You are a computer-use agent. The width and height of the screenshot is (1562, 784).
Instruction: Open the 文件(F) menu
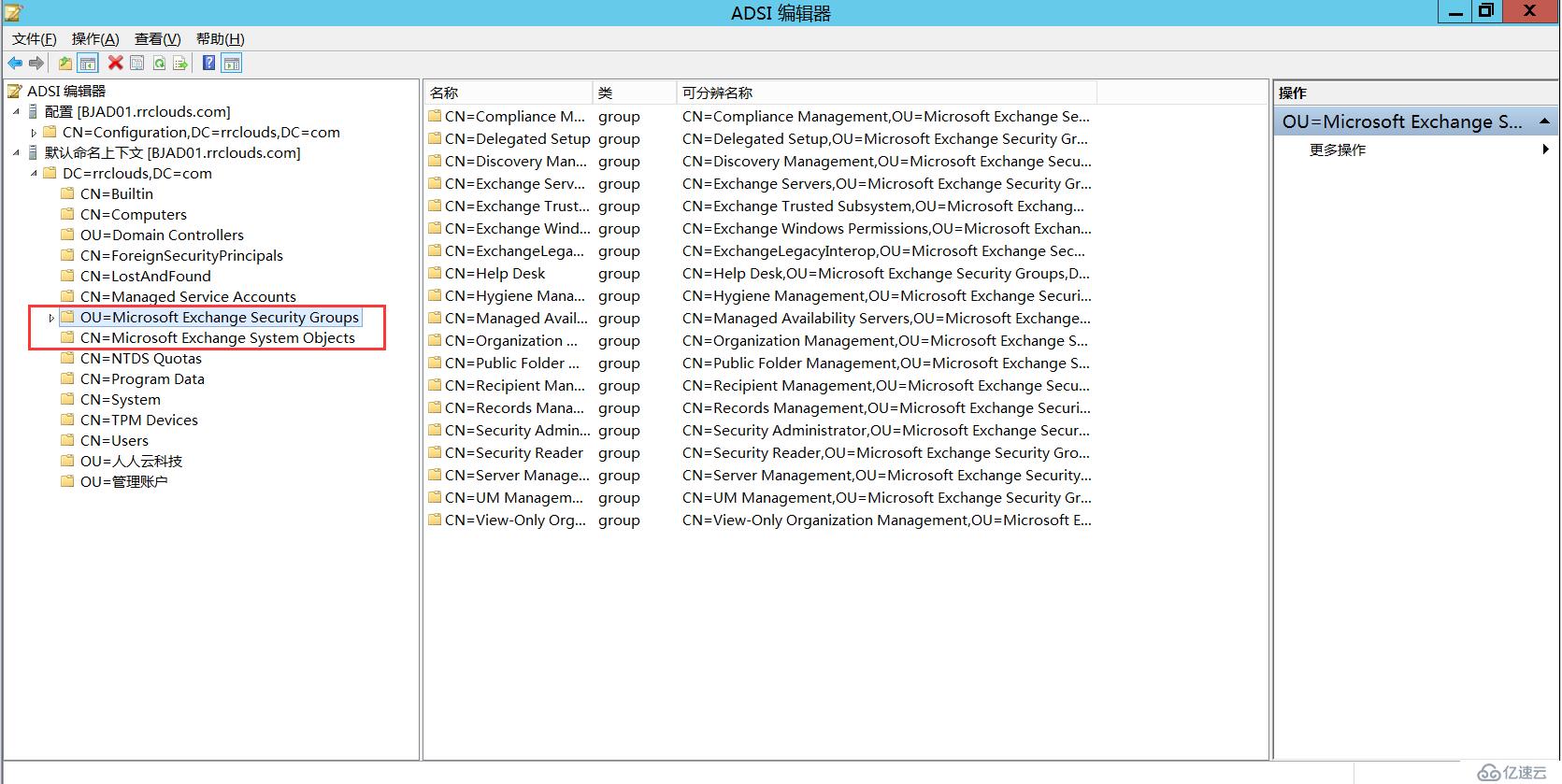[35, 38]
